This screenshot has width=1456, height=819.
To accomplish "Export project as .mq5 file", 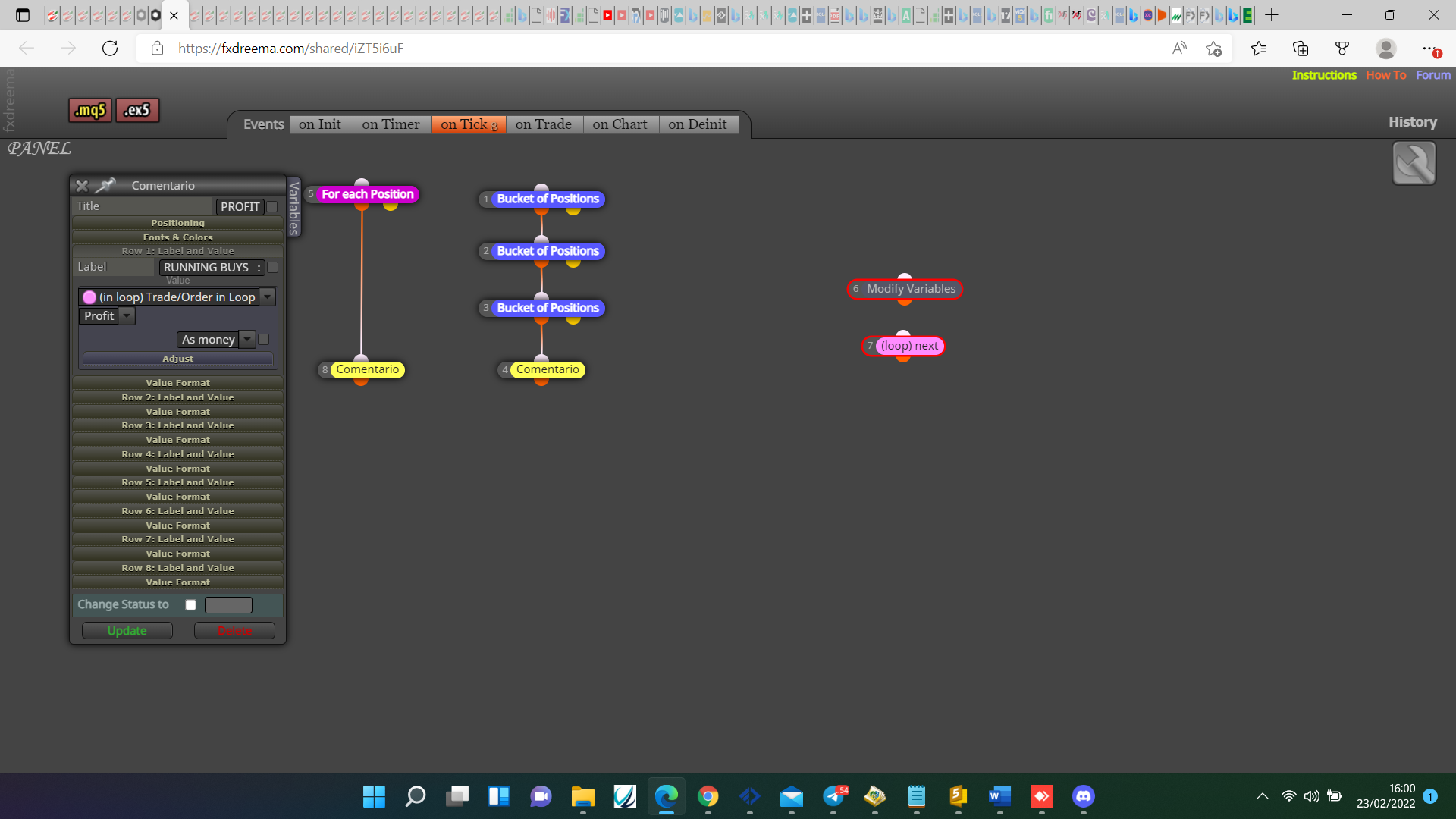I will 90,111.
